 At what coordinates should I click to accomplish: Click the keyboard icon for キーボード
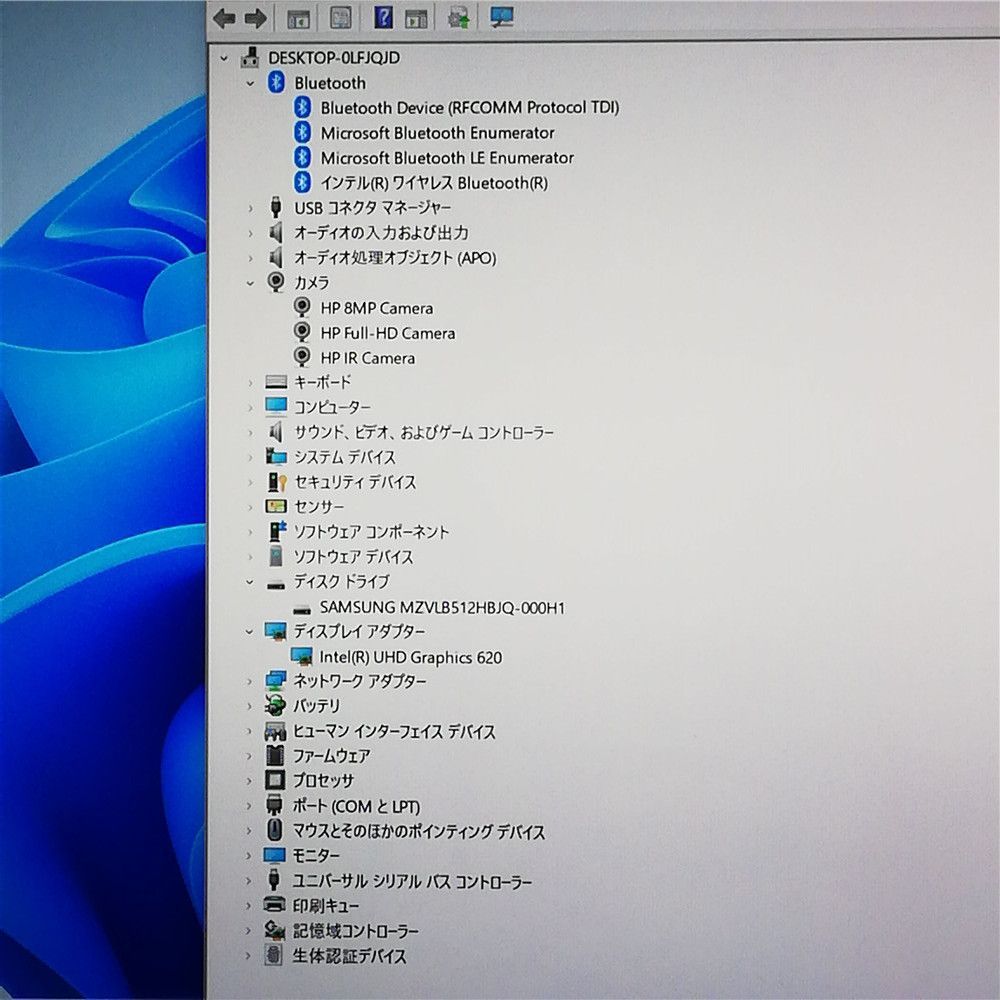(276, 381)
